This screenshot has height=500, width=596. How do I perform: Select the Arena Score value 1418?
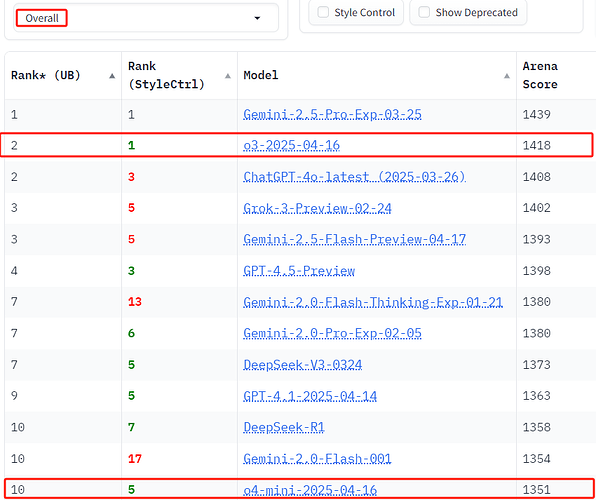click(536, 145)
